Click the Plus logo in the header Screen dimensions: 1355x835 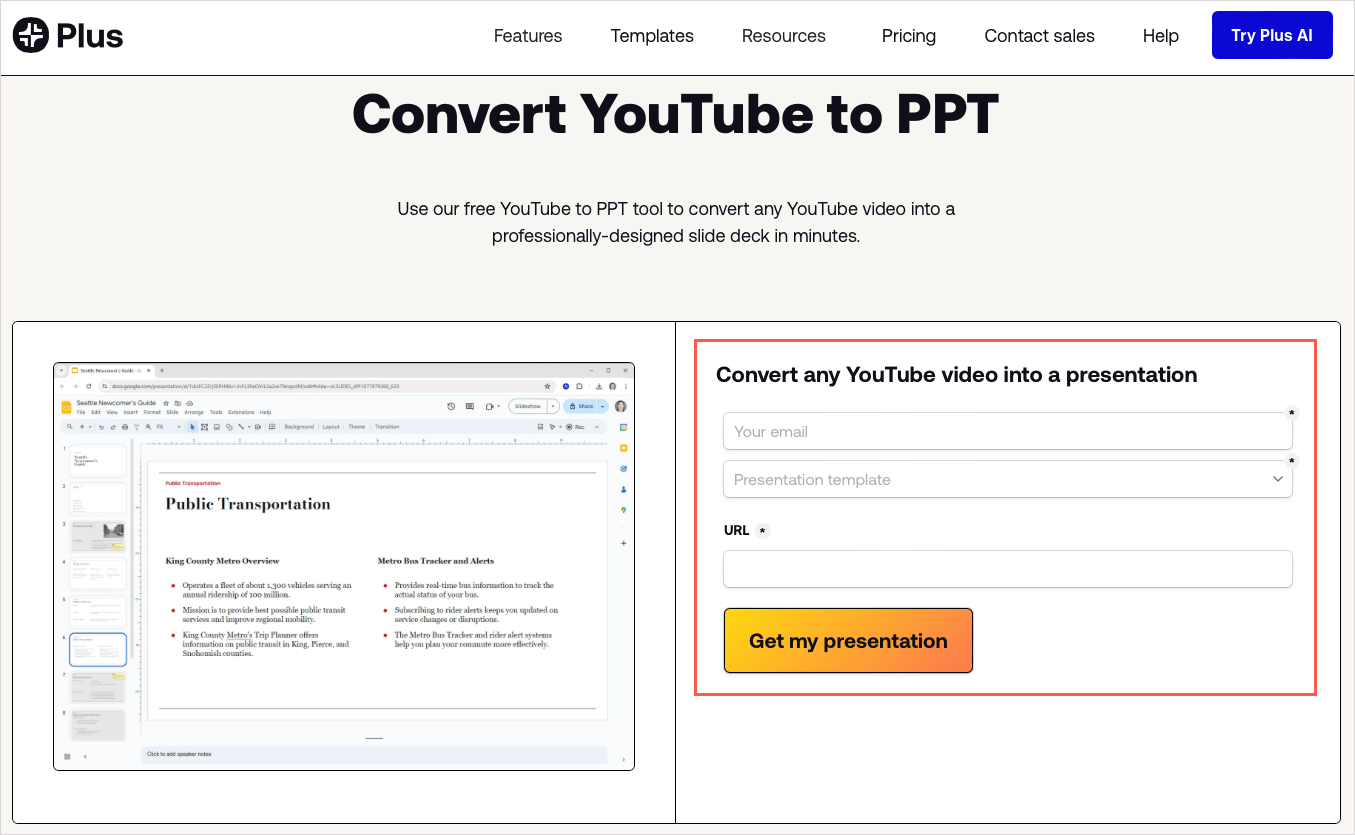68,36
